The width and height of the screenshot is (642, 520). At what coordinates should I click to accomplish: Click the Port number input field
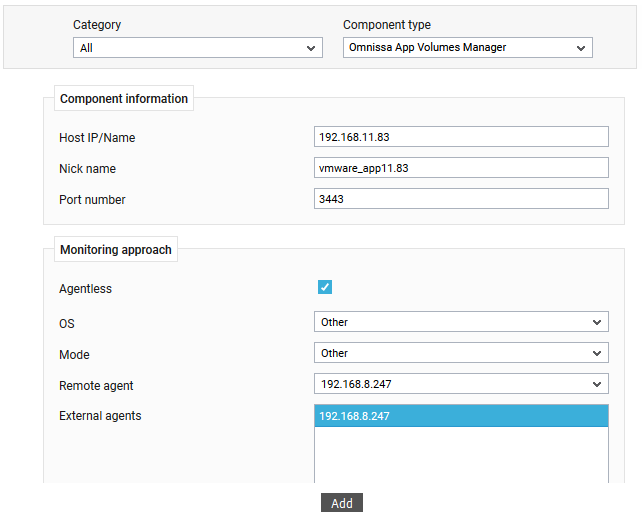tap(461, 199)
